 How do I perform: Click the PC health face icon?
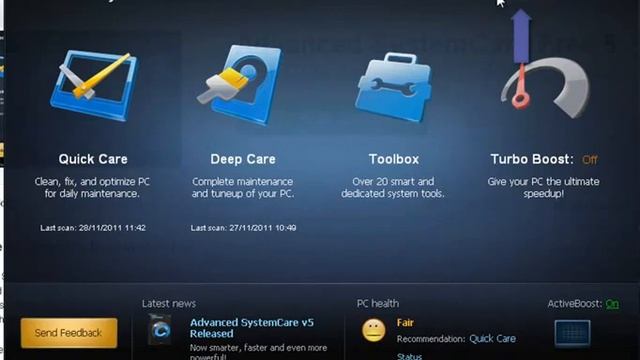pos(373,330)
